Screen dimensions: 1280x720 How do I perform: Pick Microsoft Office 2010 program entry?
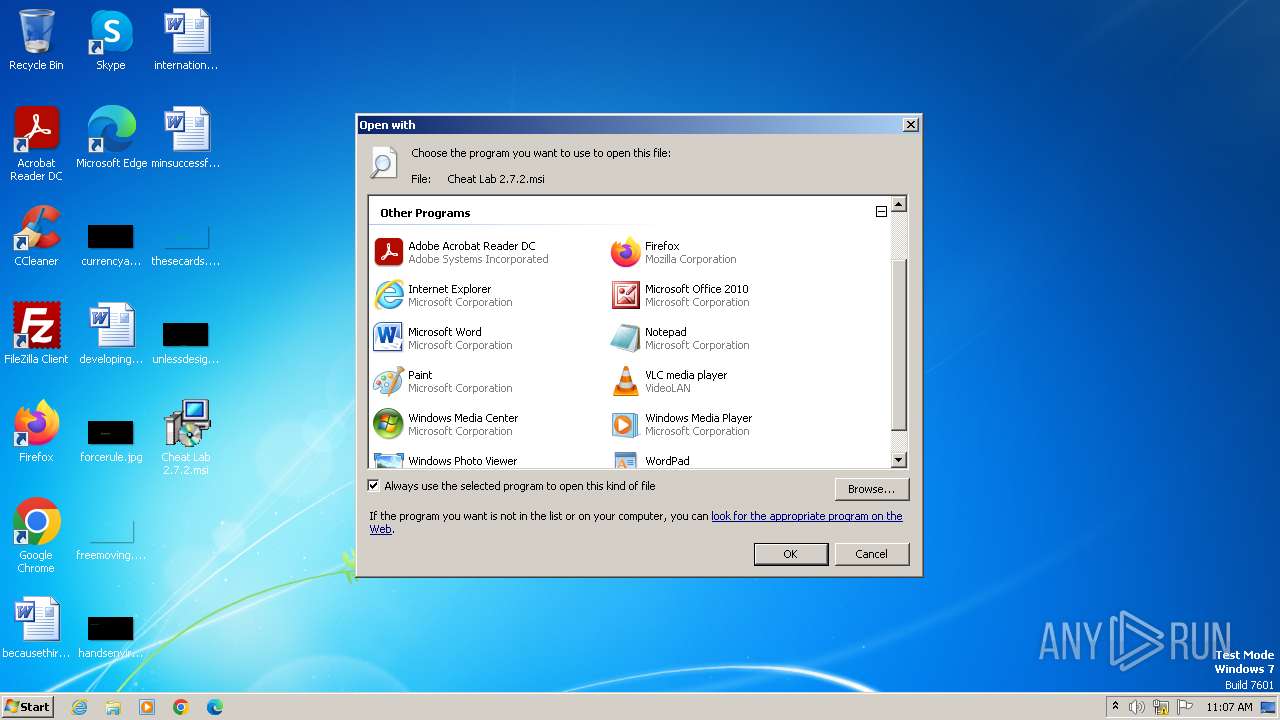[x=680, y=295]
